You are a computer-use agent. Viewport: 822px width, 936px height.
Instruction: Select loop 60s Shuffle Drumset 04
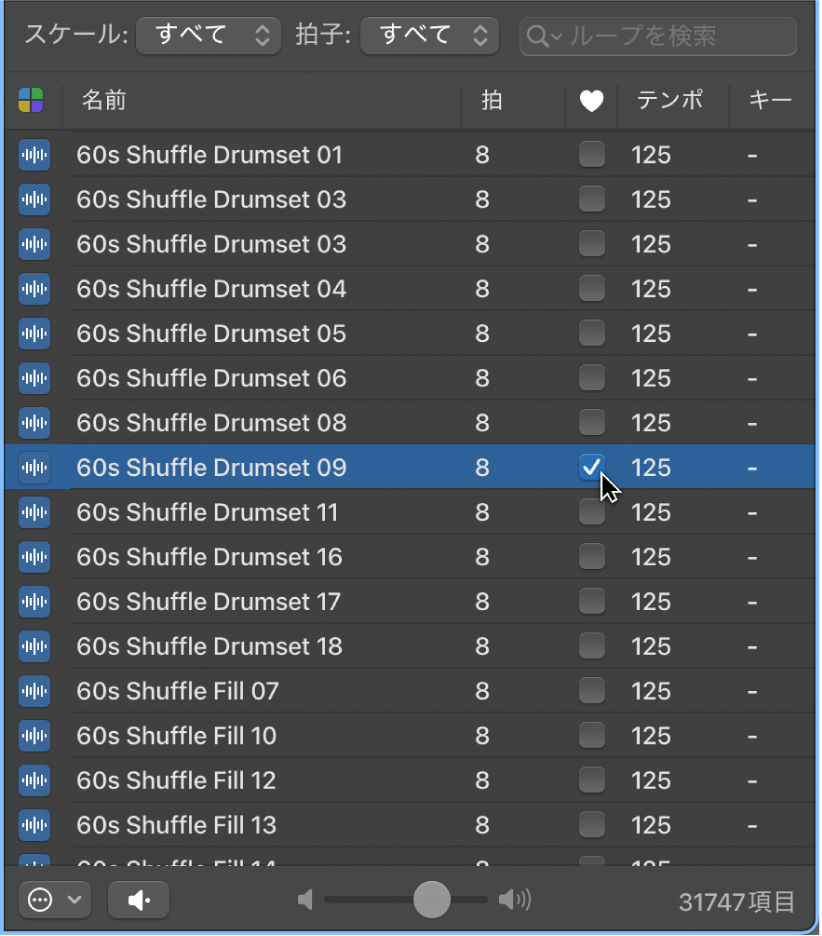pos(211,289)
